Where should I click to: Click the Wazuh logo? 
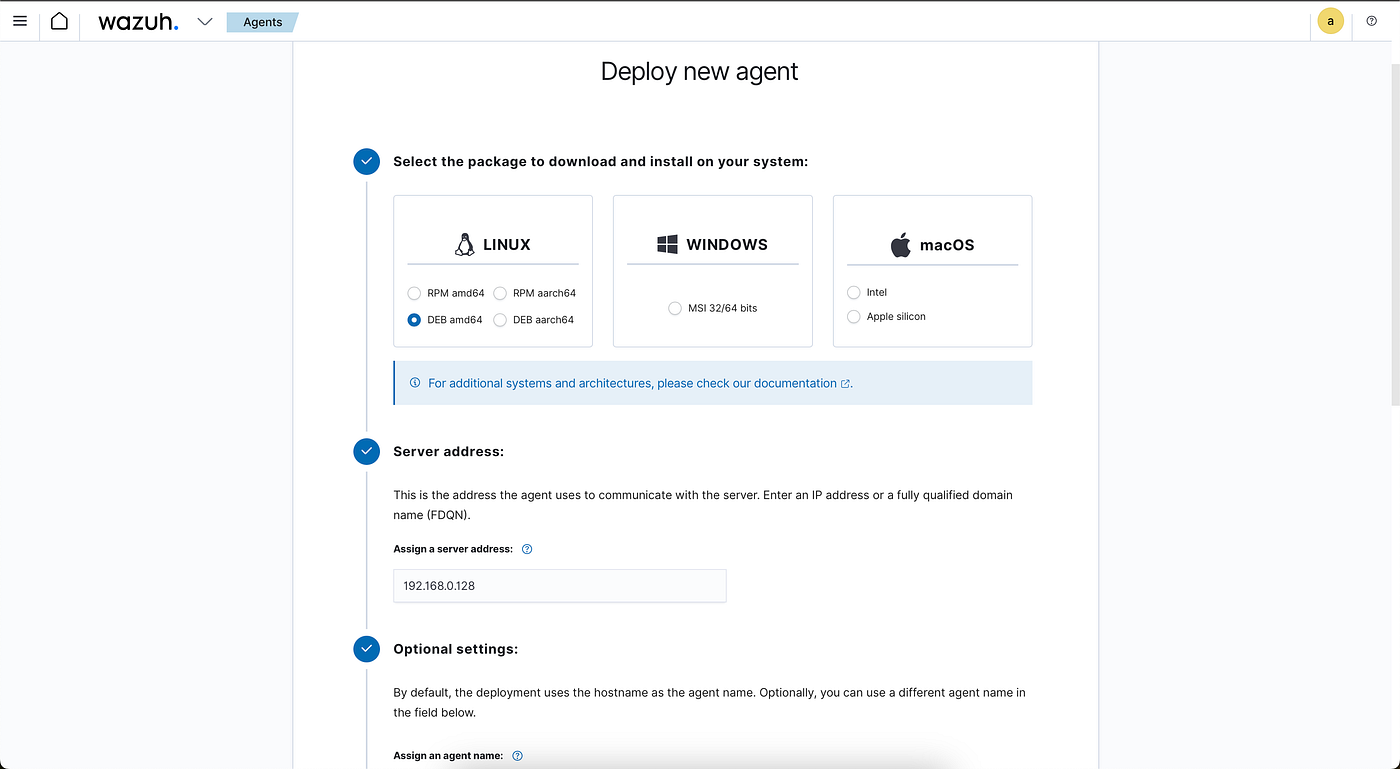[138, 22]
